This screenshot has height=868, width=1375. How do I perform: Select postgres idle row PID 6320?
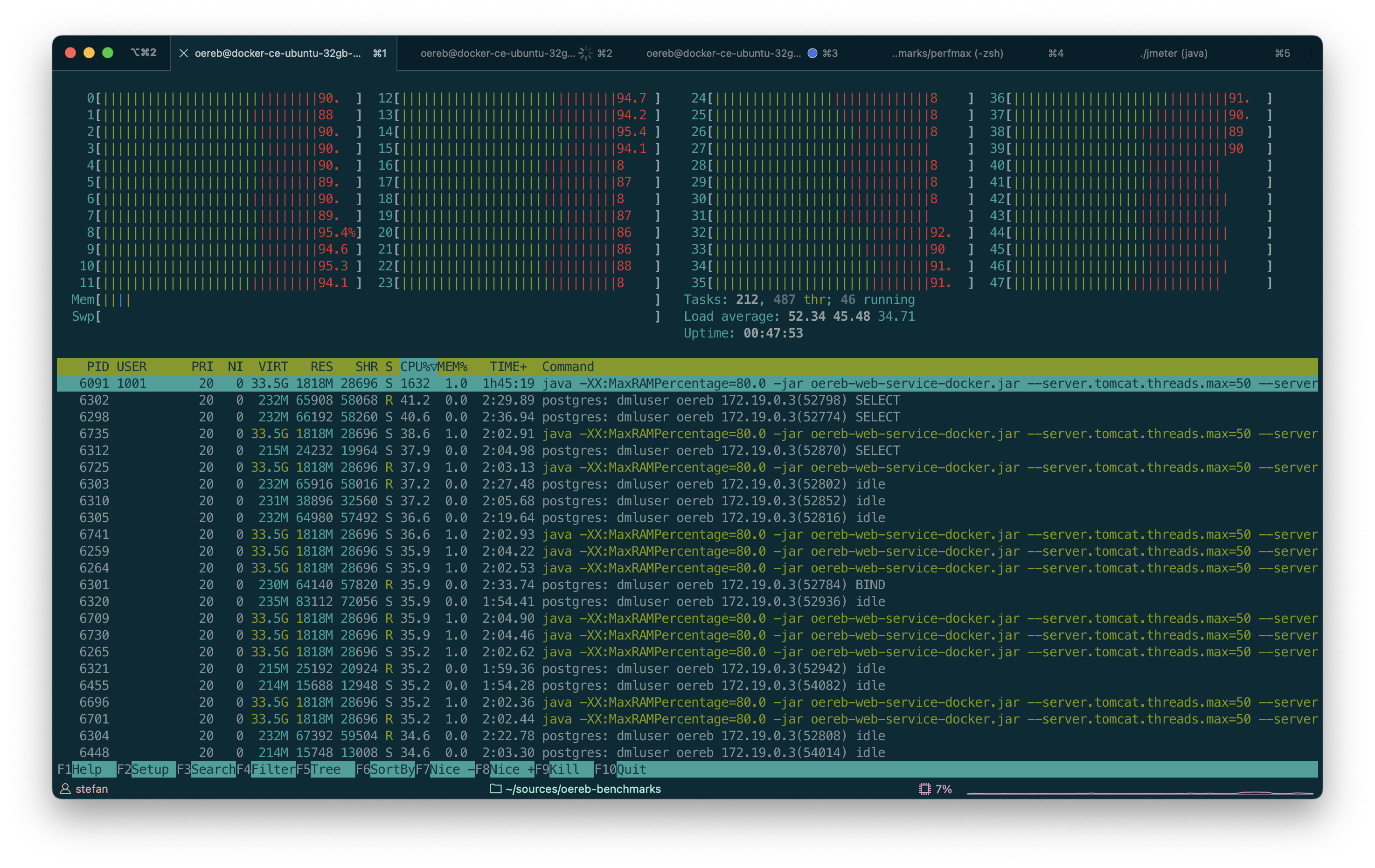687,601
